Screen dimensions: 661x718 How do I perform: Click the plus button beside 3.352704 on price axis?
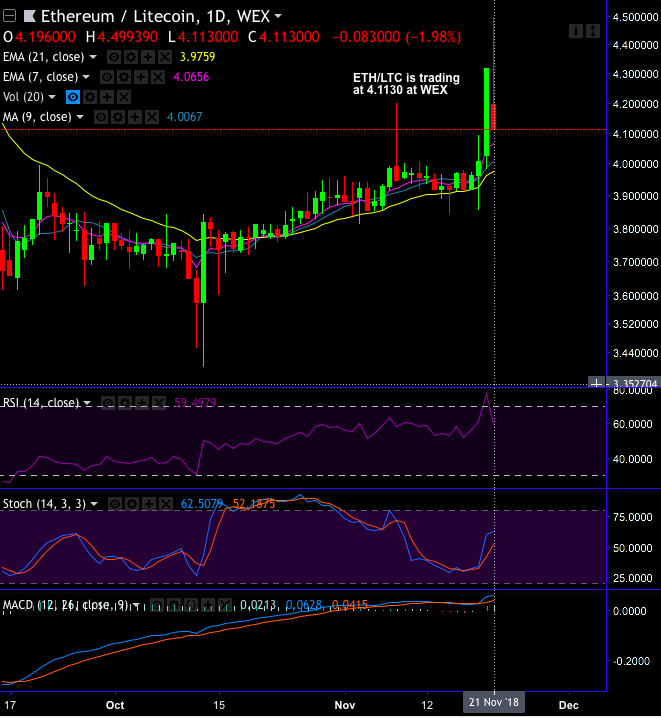click(x=596, y=383)
